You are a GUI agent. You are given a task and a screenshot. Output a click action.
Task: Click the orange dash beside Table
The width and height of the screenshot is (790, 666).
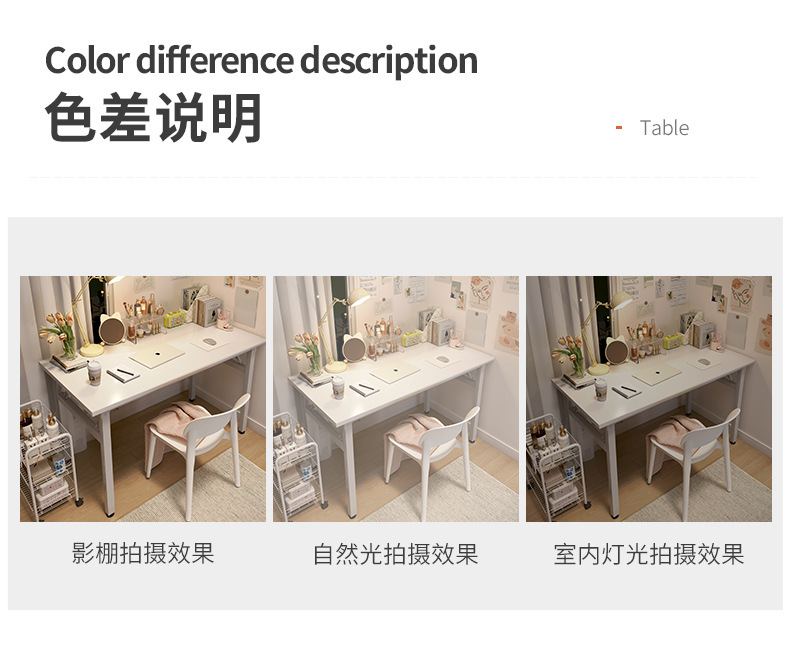[619, 128]
